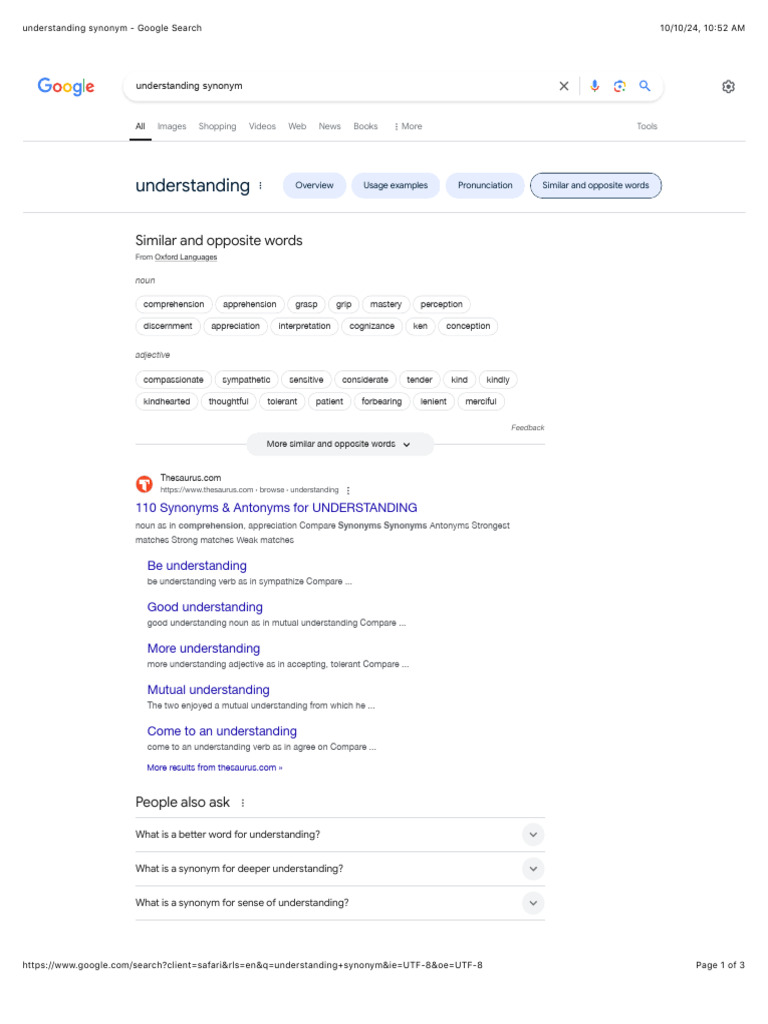768x1024 pixels.
Task: Open Google settings gear
Action: click(728, 87)
